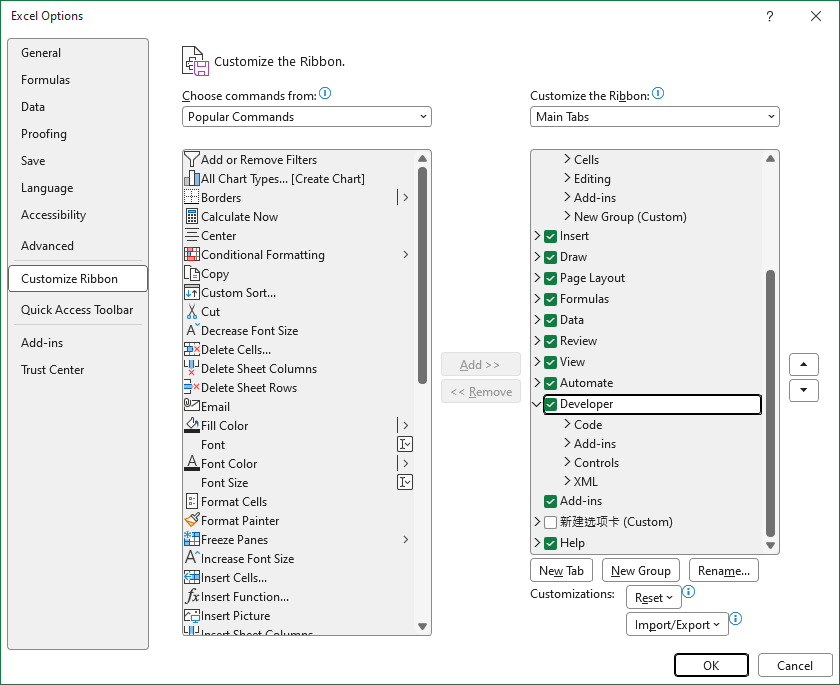Toggle the Draw tab checkbox
Image resolution: width=840 pixels, height=685 pixels.
pos(550,257)
